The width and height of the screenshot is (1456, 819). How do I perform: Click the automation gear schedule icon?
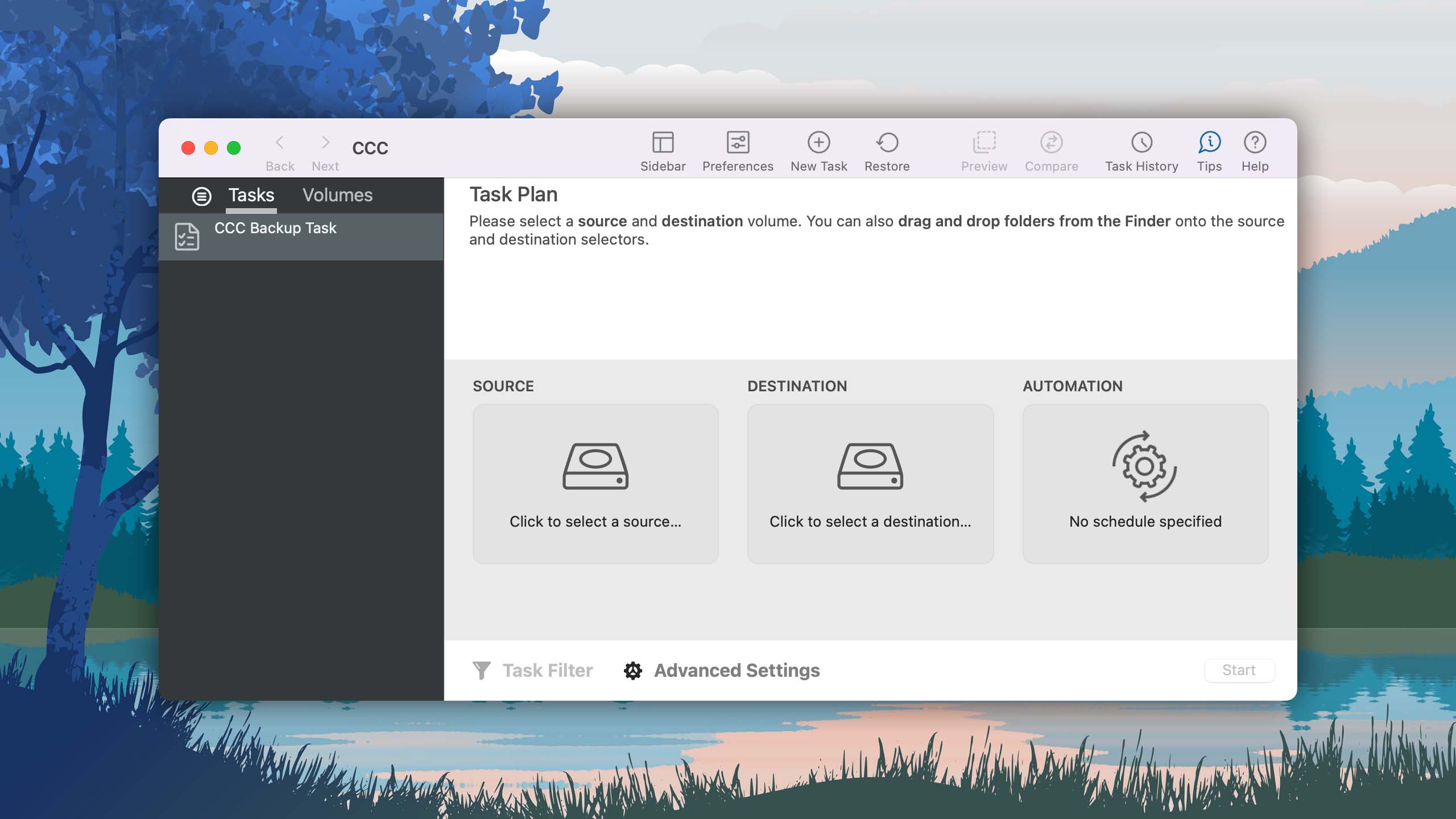1145,466
